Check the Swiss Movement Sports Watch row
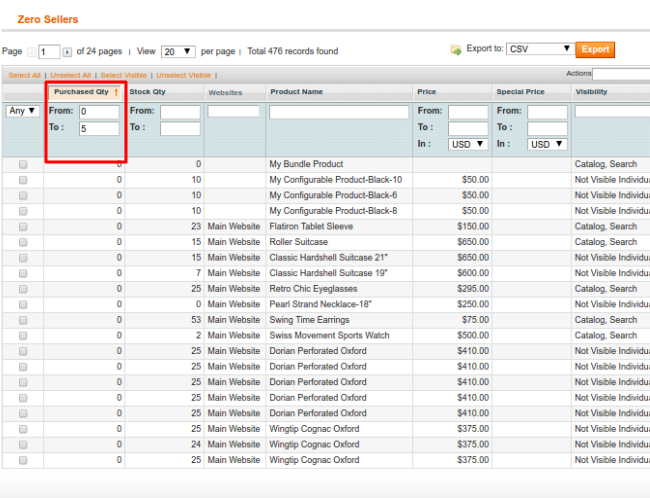The width and height of the screenshot is (650, 498). click(23, 336)
